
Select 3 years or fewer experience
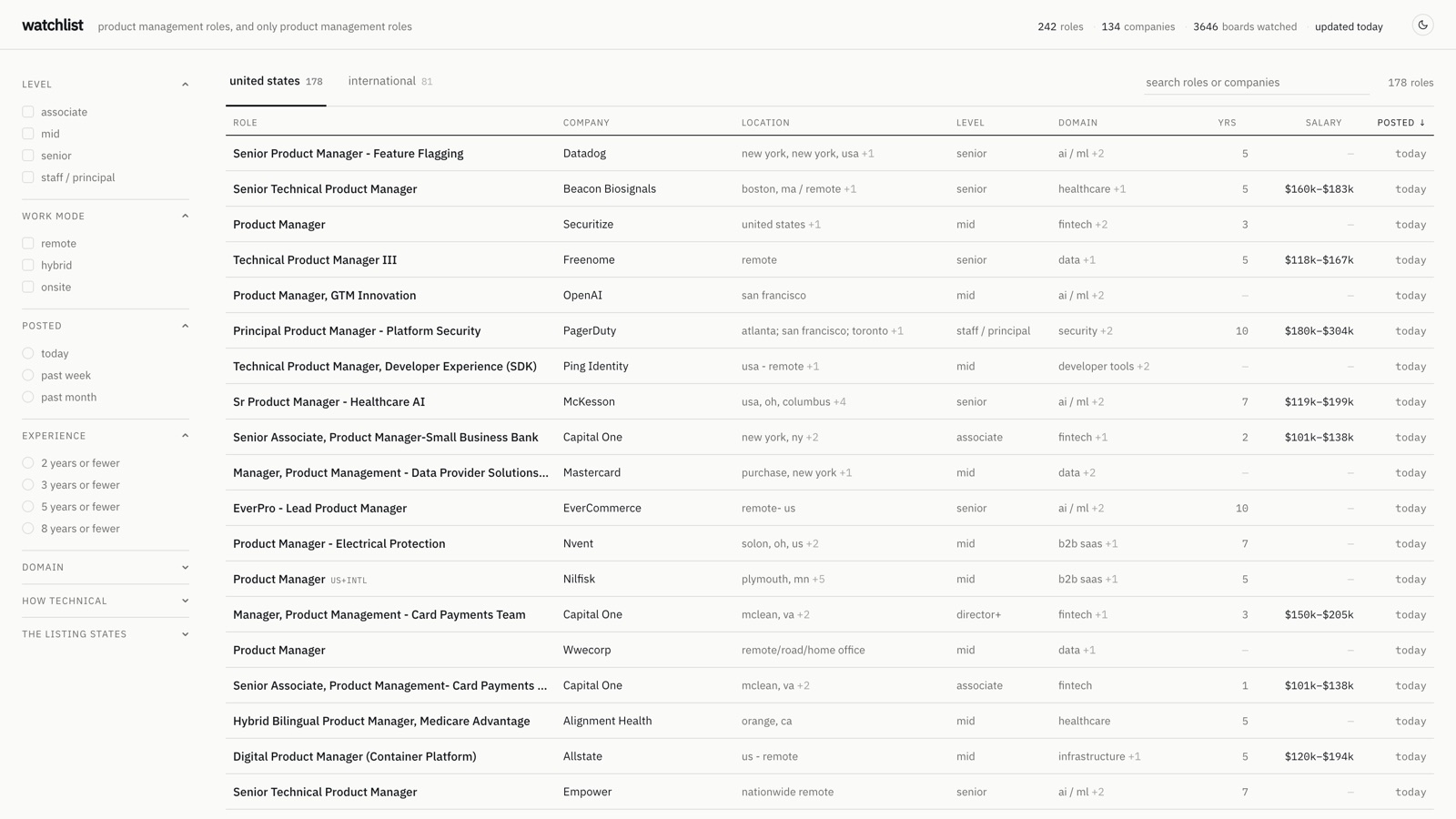point(28,485)
